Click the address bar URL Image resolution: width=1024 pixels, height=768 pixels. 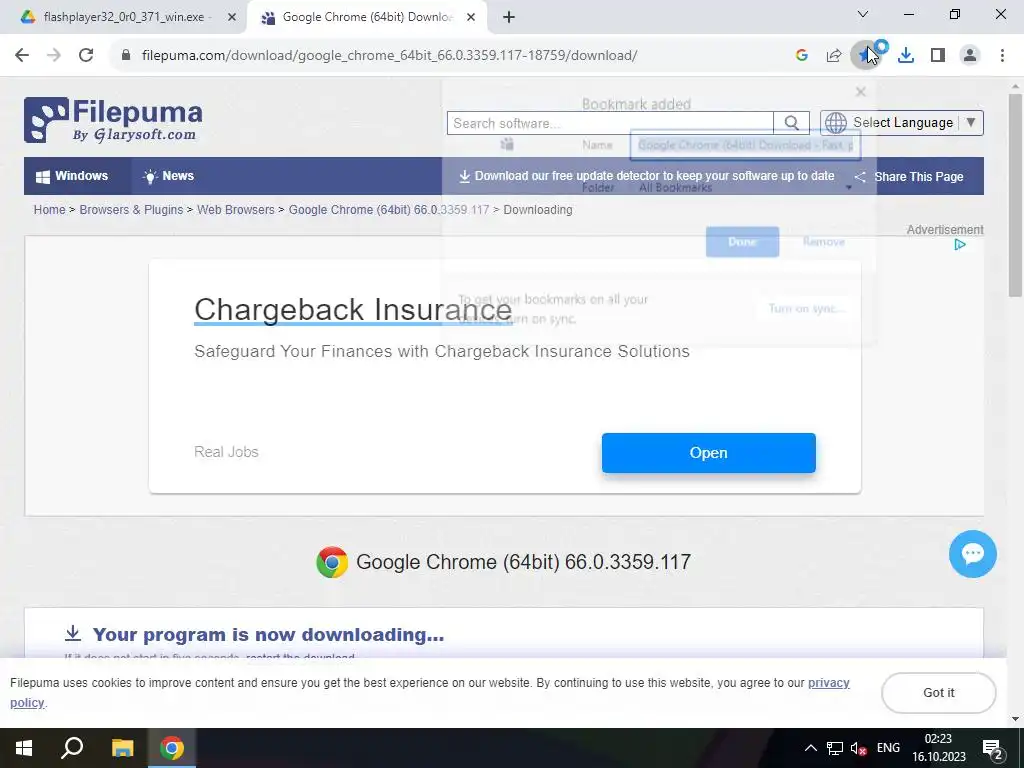389,55
